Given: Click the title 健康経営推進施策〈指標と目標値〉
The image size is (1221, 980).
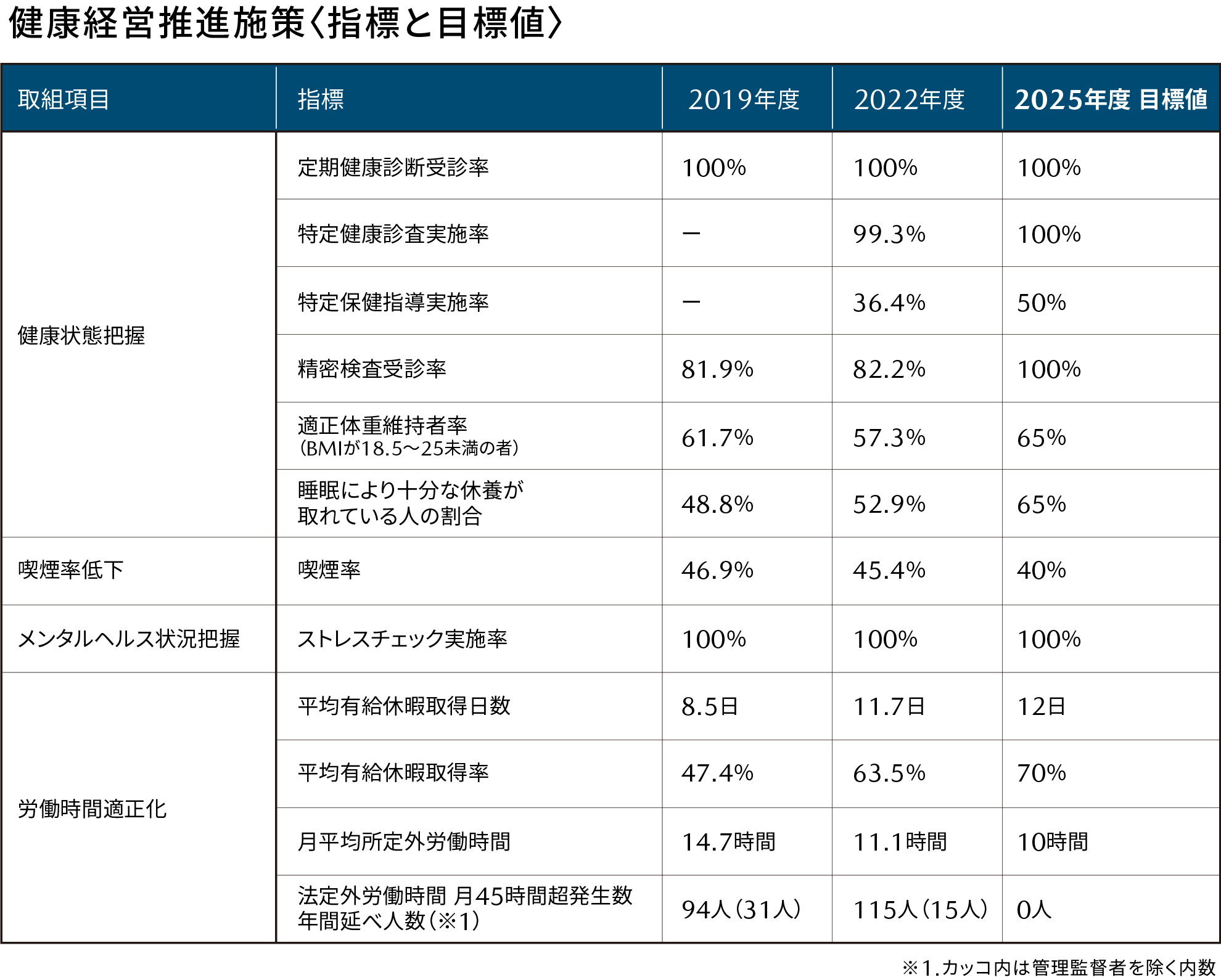Looking at the screenshot, I should [x=286, y=24].
